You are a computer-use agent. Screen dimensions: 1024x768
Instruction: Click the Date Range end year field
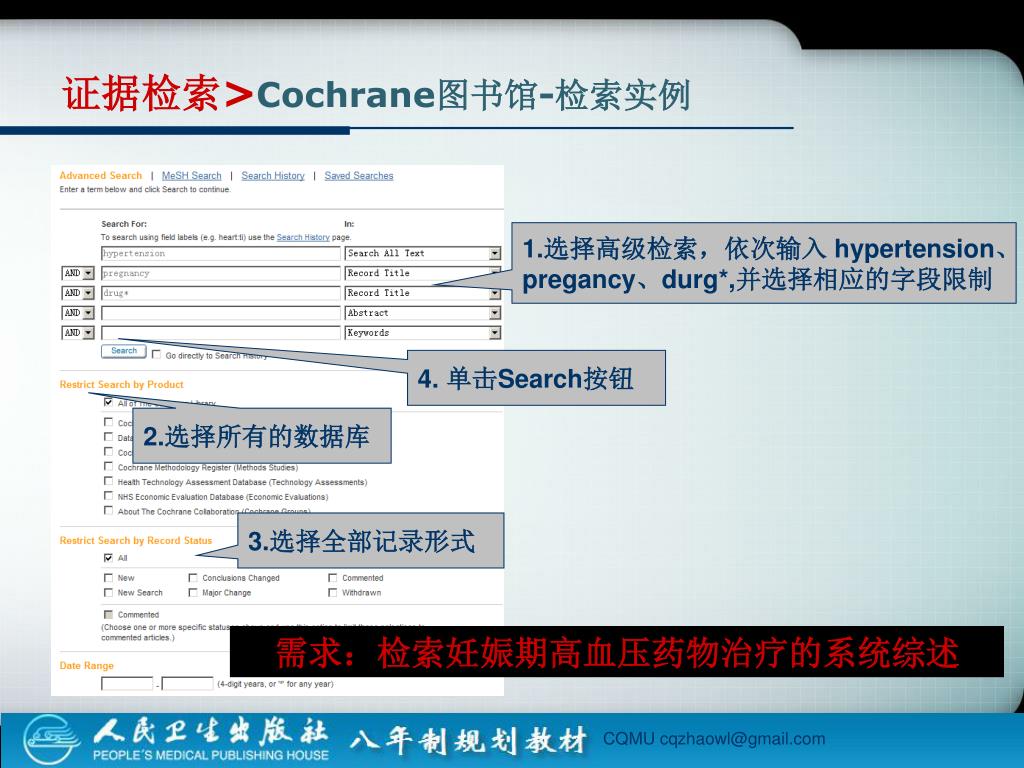(x=187, y=684)
